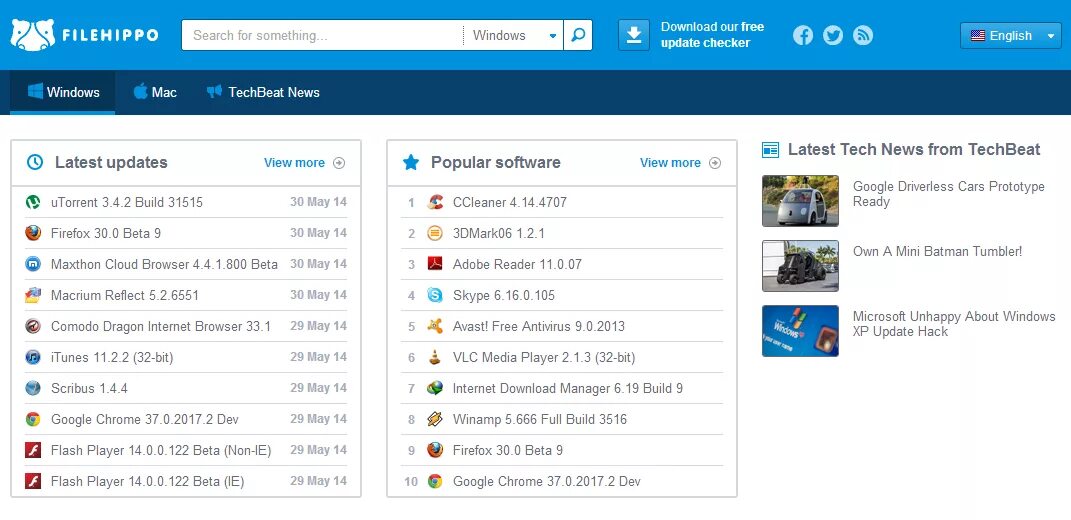Open uTorrent 3.4.2 Build 31515

(x=126, y=202)
